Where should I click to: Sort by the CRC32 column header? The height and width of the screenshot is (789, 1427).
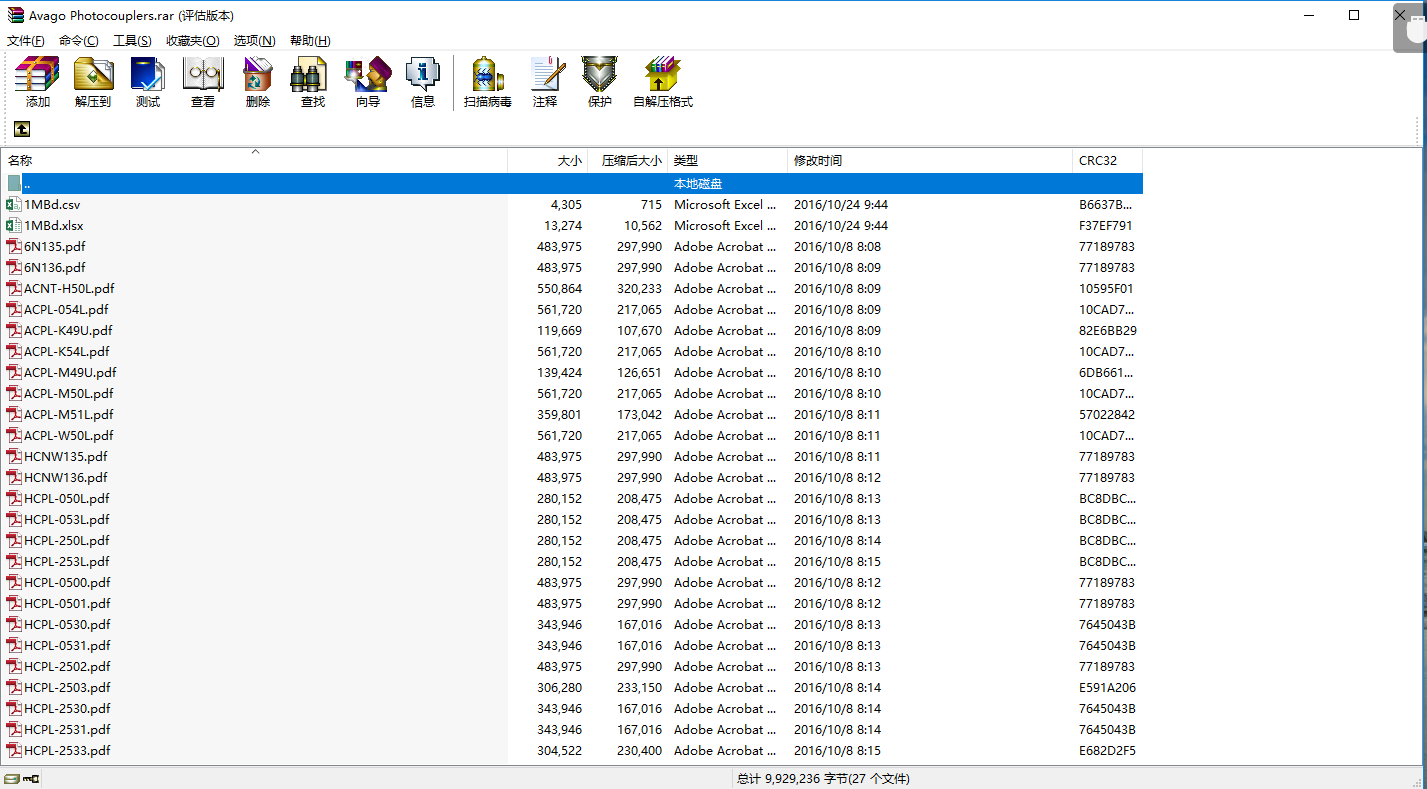pyautogui.click(x=1107, y=160)
